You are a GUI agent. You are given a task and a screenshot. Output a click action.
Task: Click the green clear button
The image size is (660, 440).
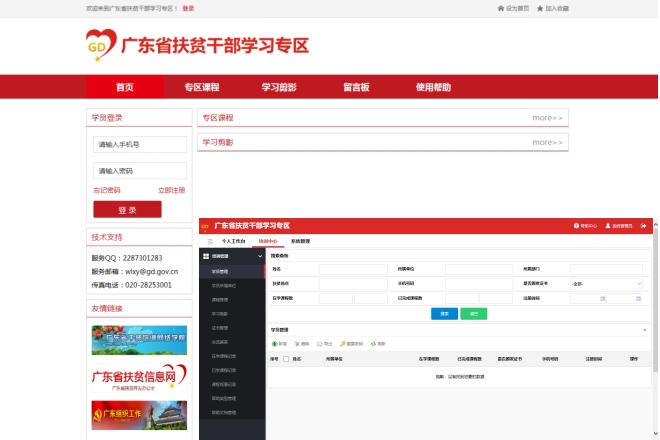click(x=474, y=314)
